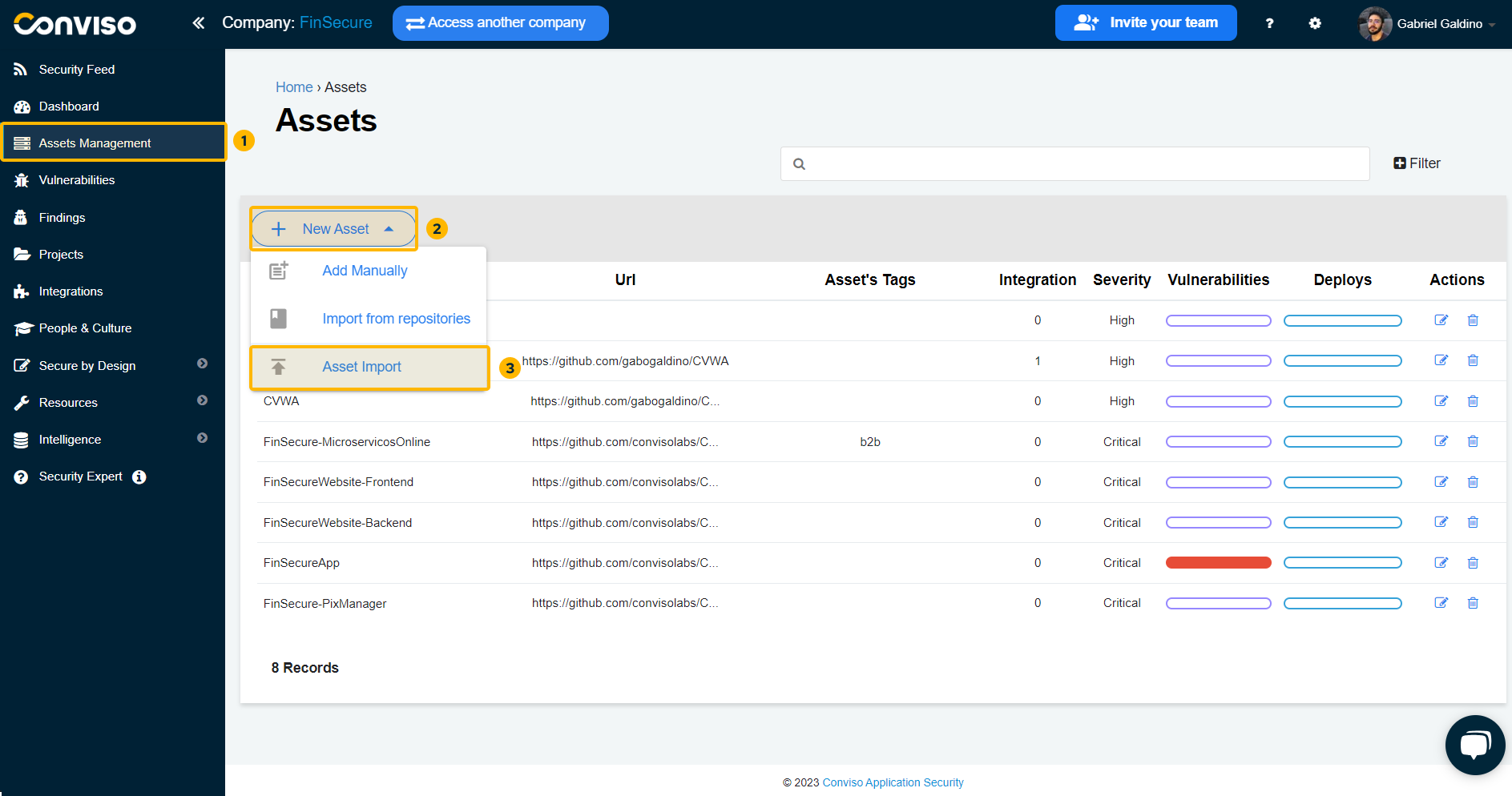Click Access another company button
Viewport: 1512px width, 796px height.
tap(500, 23)
